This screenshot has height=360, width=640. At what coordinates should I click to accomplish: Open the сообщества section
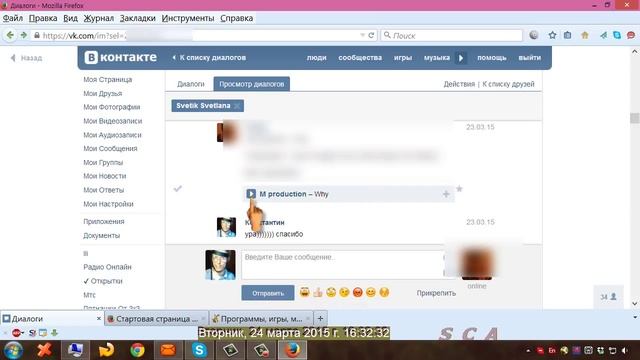pyautogui.click(x=360, y=58)
